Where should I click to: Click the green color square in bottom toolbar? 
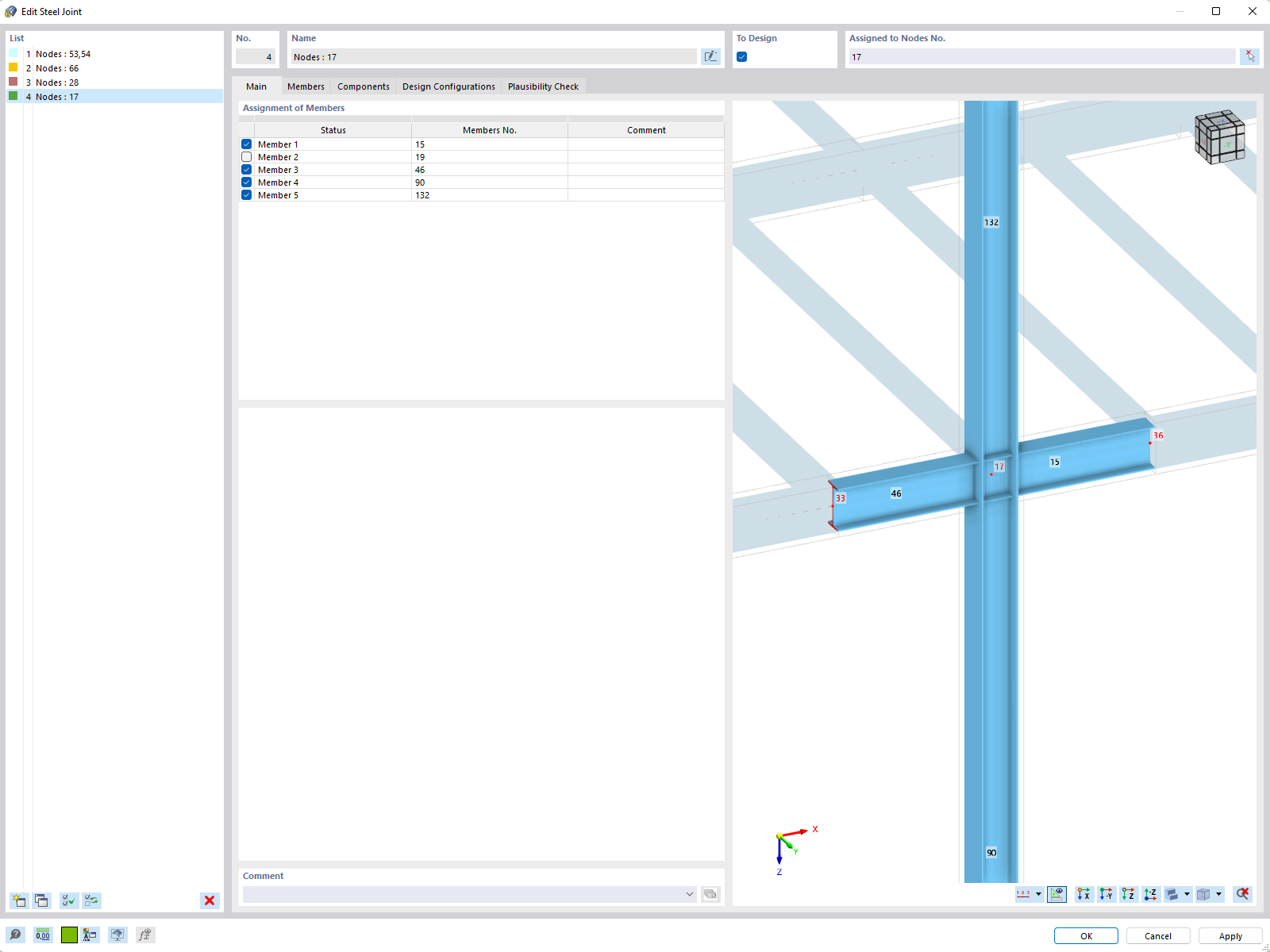pos(69,935)
